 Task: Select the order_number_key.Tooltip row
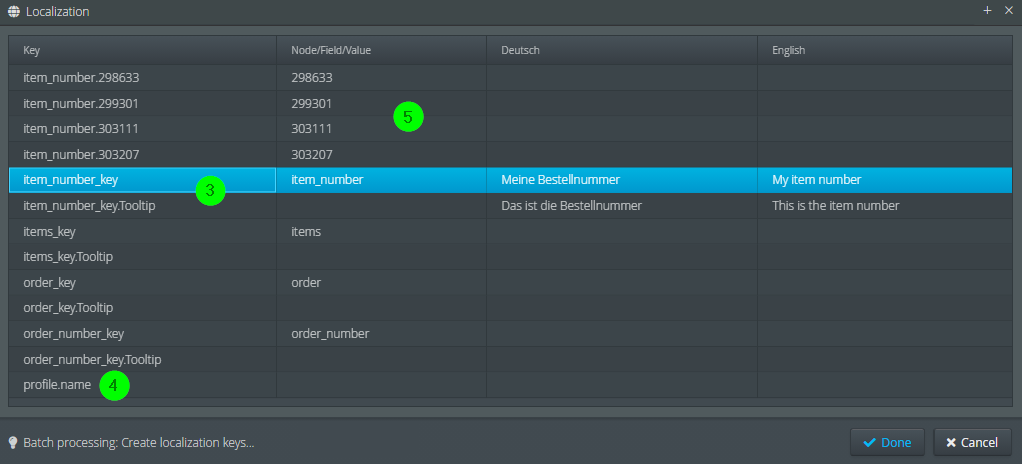(510, 359)
